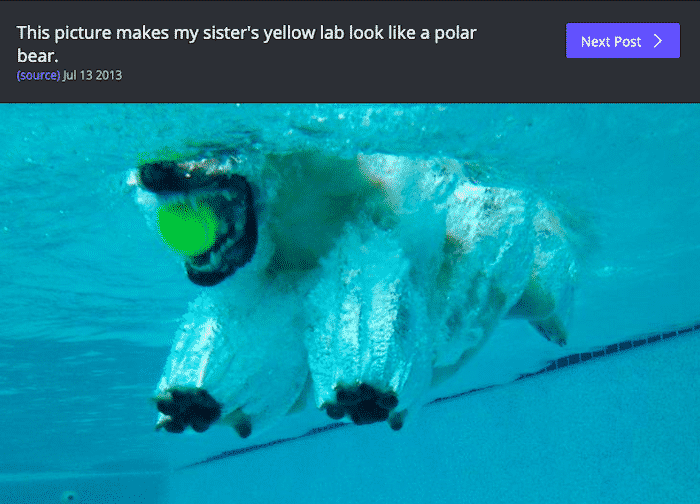Screen dimensions: 700x504
Task: Click the word "bear." in the title
Action: (38, 56)
